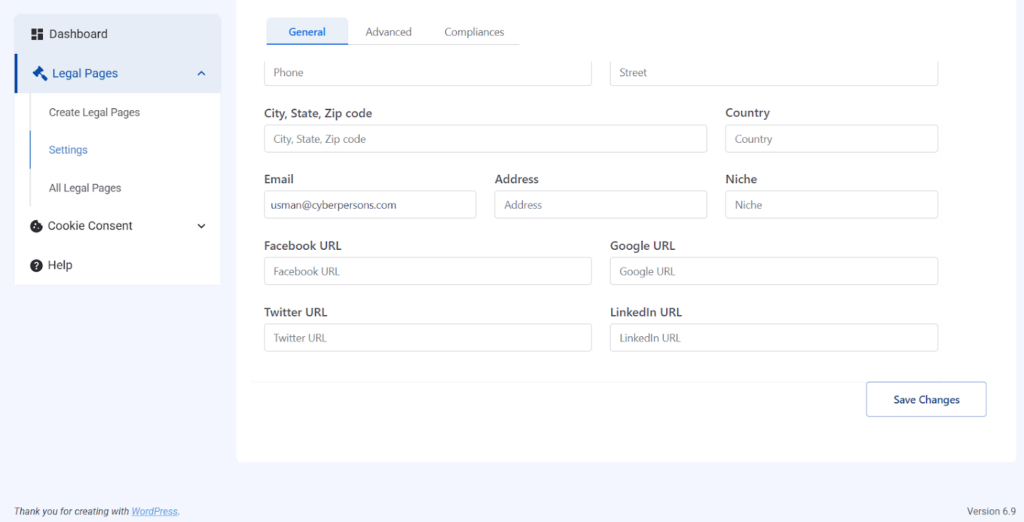Switch to the Advanced tab
1024x522 pixels.
coord(388,32)
